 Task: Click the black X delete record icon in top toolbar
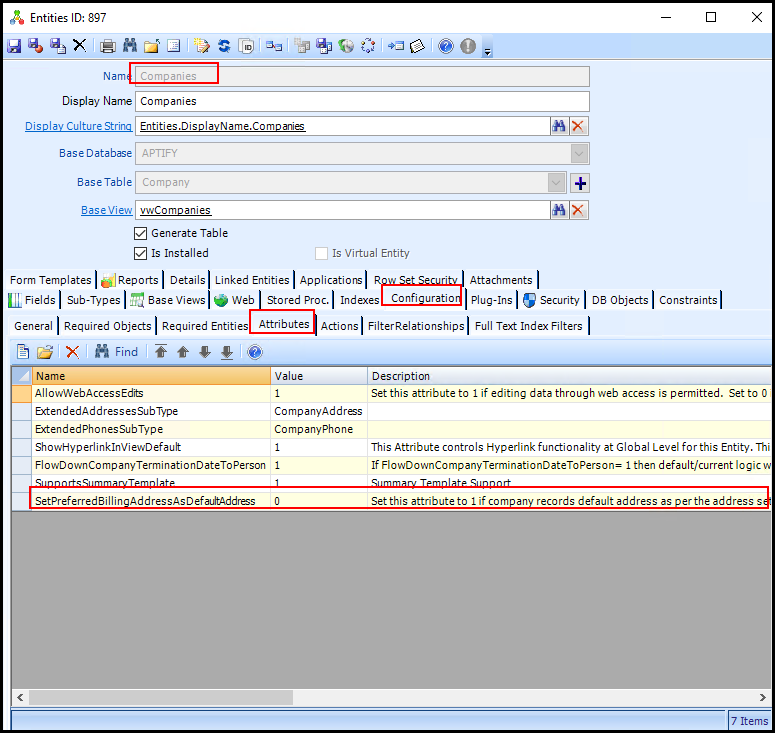point(79,45)
